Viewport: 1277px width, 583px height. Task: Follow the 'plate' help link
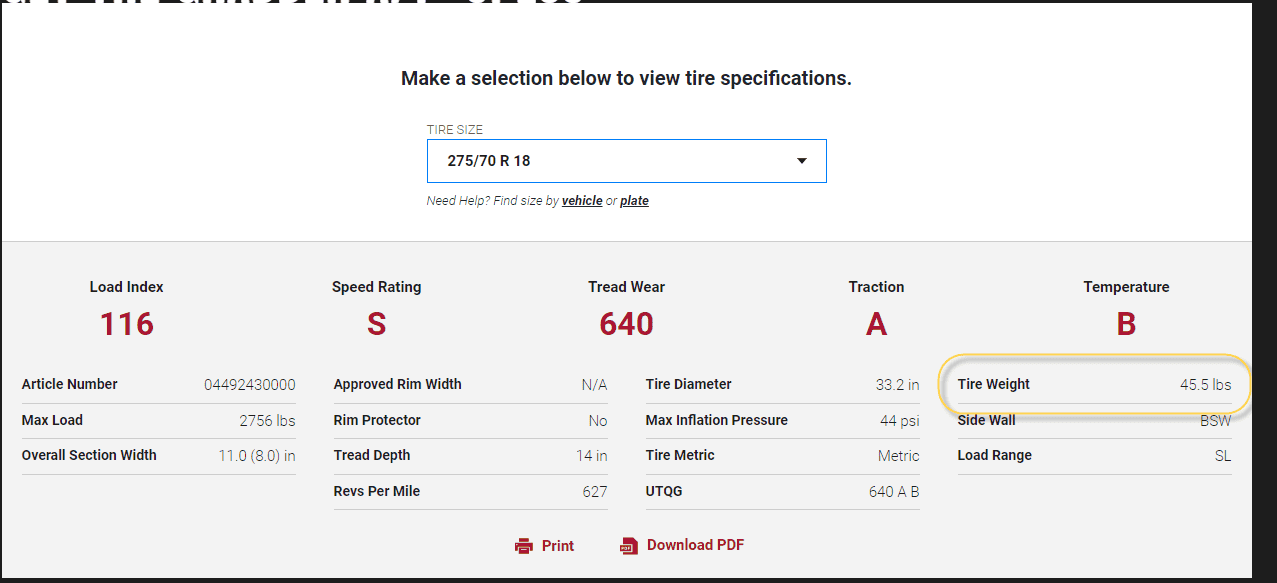(x=634, y=201)
